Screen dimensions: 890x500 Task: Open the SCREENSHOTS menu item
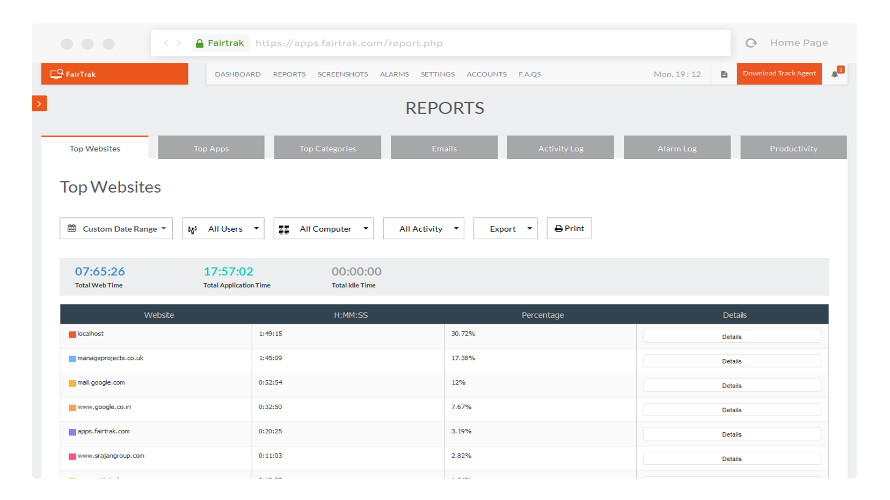pyautogui.click(x=343, y=74)
